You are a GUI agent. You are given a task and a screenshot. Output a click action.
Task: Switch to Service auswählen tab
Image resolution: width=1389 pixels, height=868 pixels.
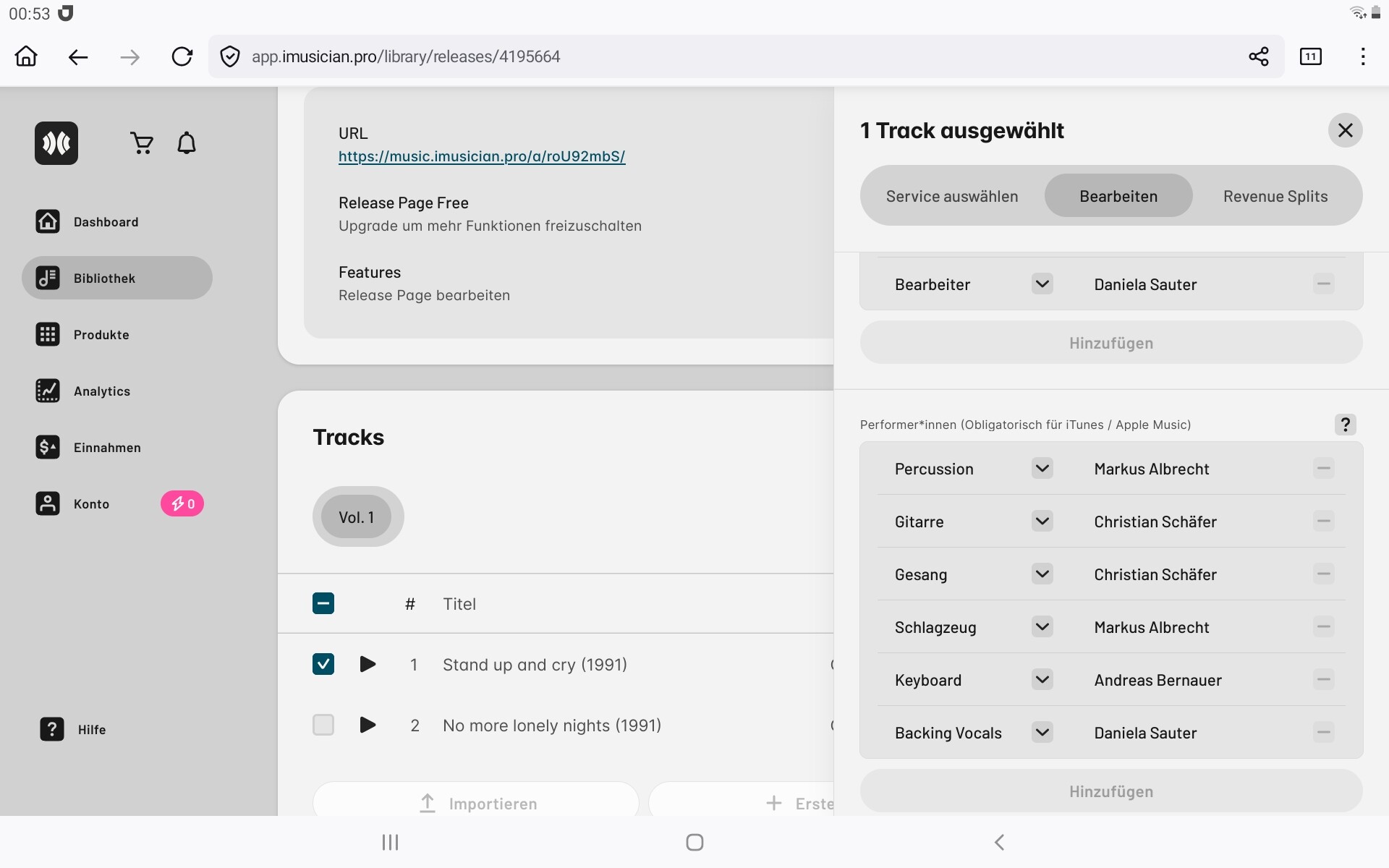point(951,196)
